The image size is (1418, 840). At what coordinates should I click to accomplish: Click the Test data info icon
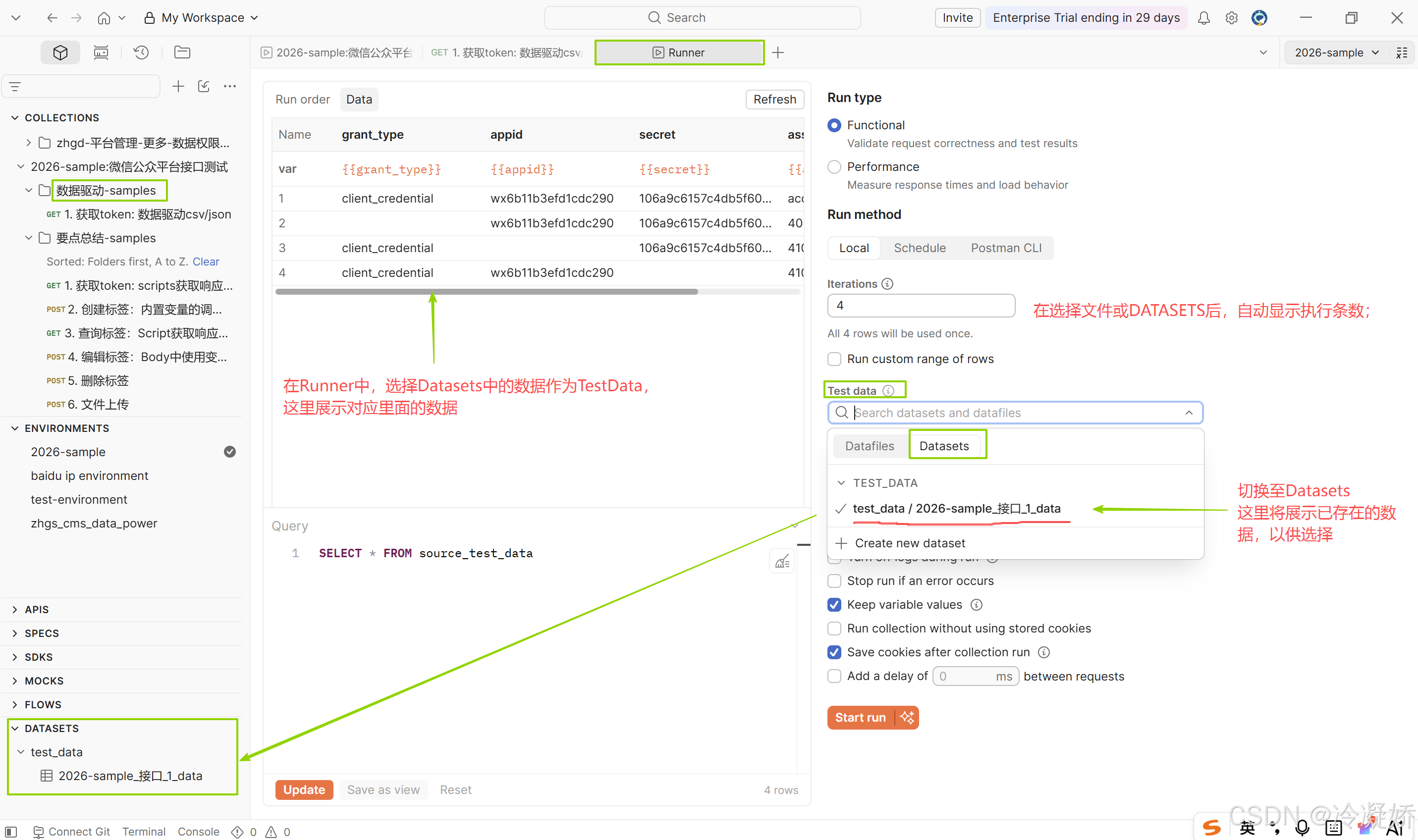(889, 391)
